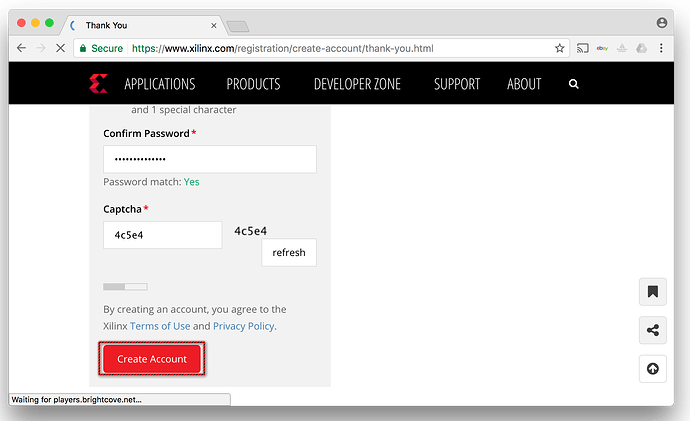Bookmark page with the star icon
Image resolution: width=690 pixels, height=421 pixels.
pos(560,47)
